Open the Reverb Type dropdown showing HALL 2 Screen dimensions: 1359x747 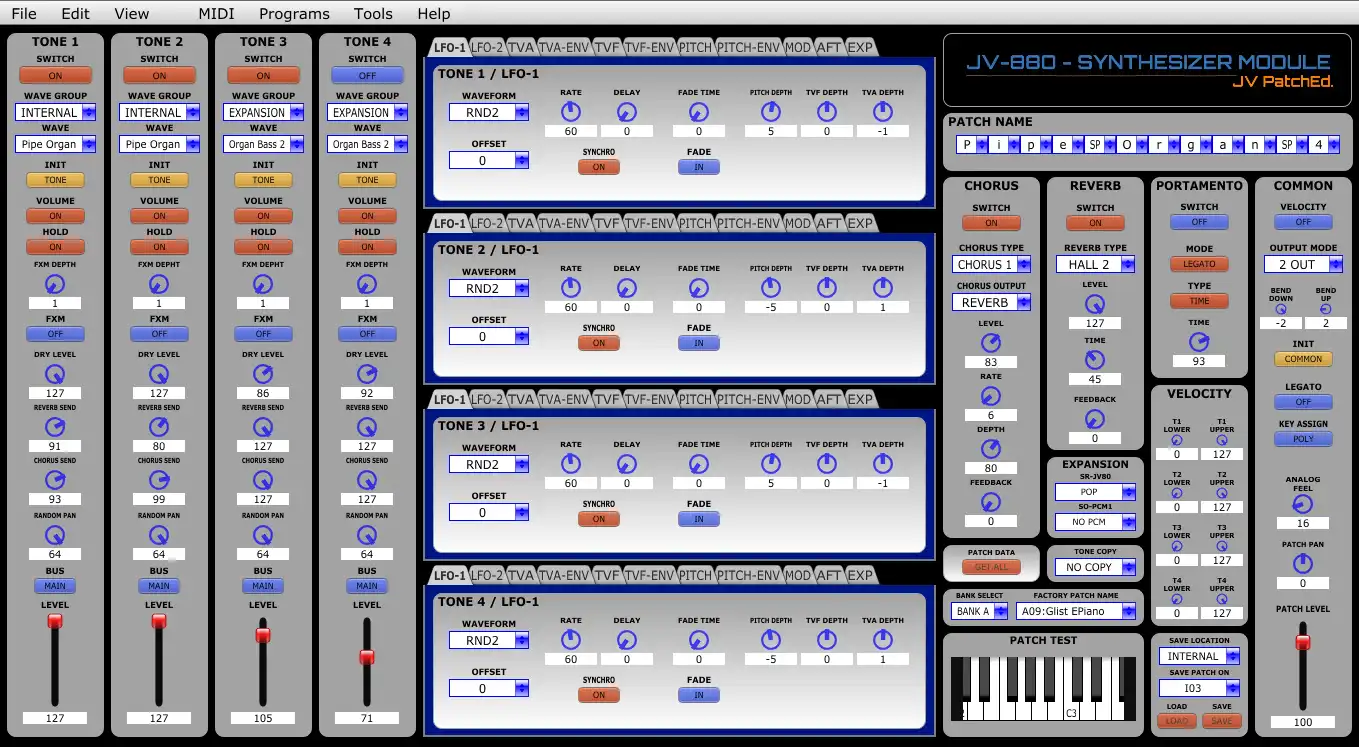click(x=1095, y=264)
